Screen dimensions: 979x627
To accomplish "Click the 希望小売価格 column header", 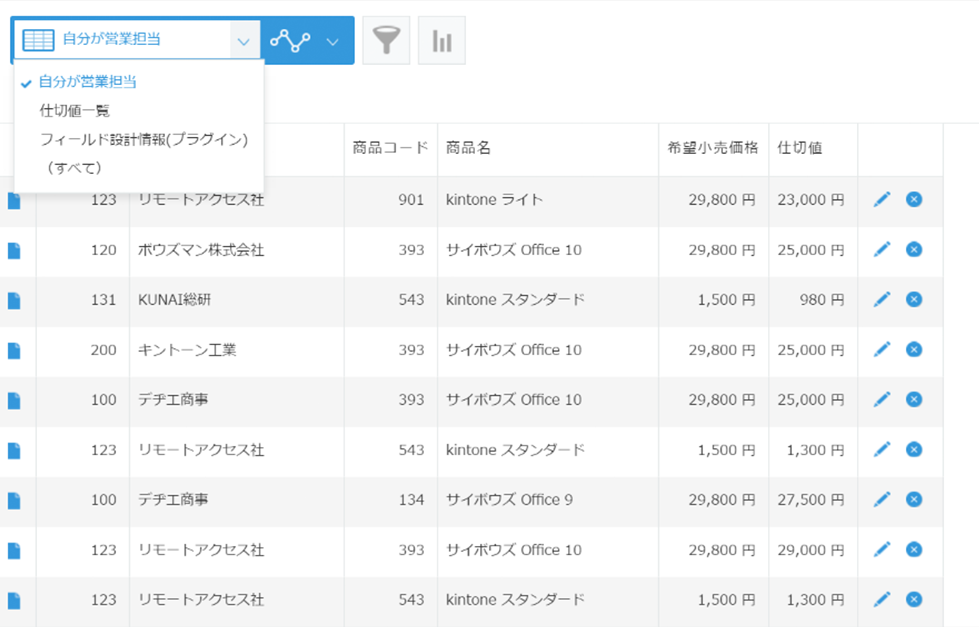I will (713, 148).
